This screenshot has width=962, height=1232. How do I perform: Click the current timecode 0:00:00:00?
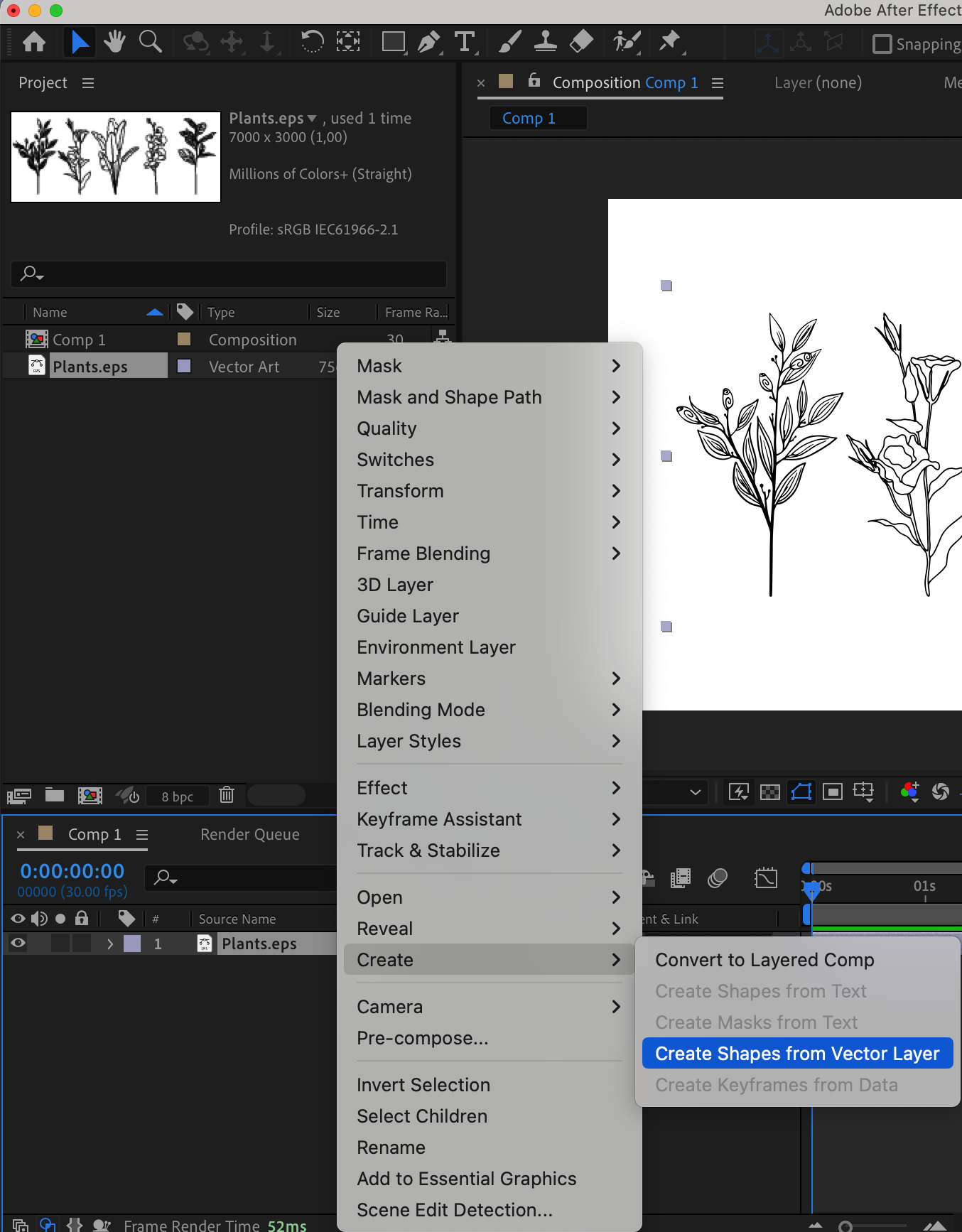click(x=72, y=871)
